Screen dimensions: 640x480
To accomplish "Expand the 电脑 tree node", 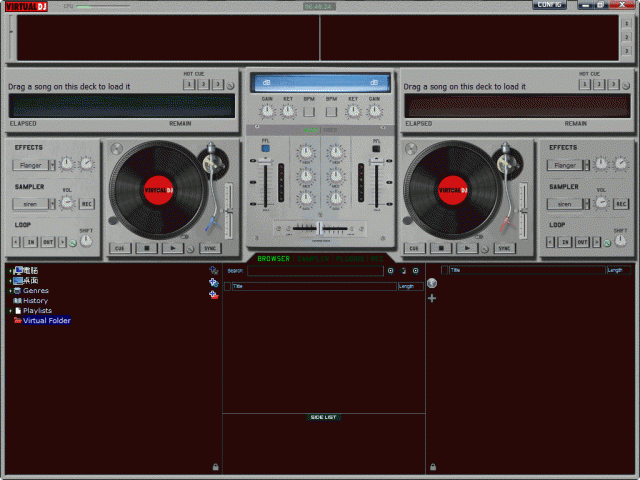I will tap(11, 270).
